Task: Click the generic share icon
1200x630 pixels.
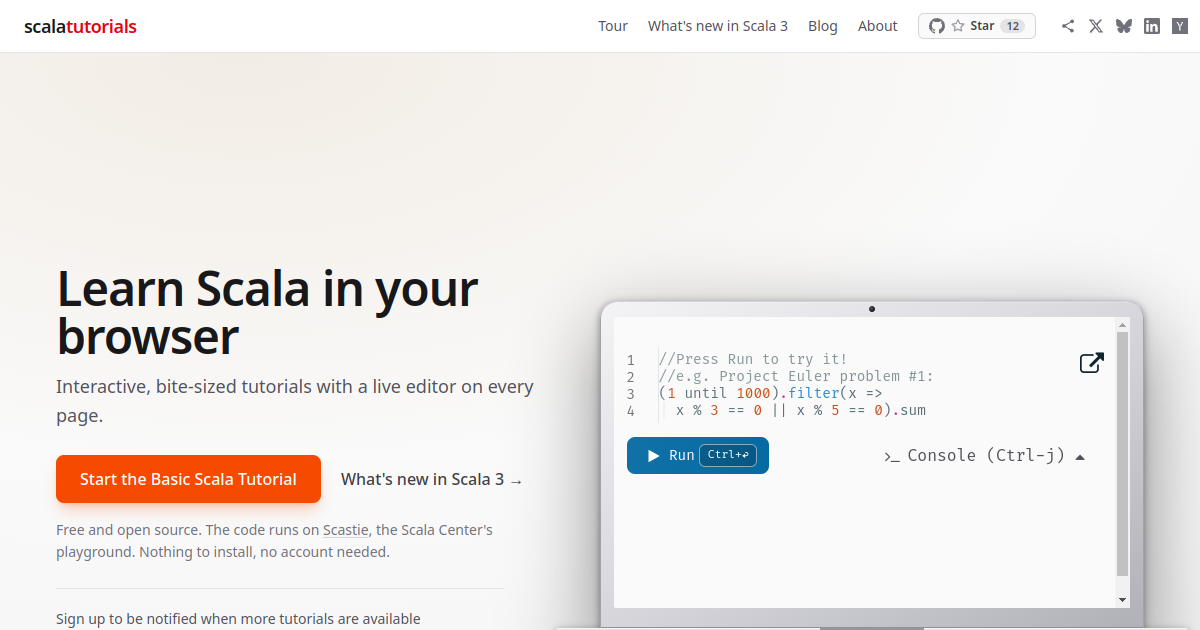Action: point(1068,26)
